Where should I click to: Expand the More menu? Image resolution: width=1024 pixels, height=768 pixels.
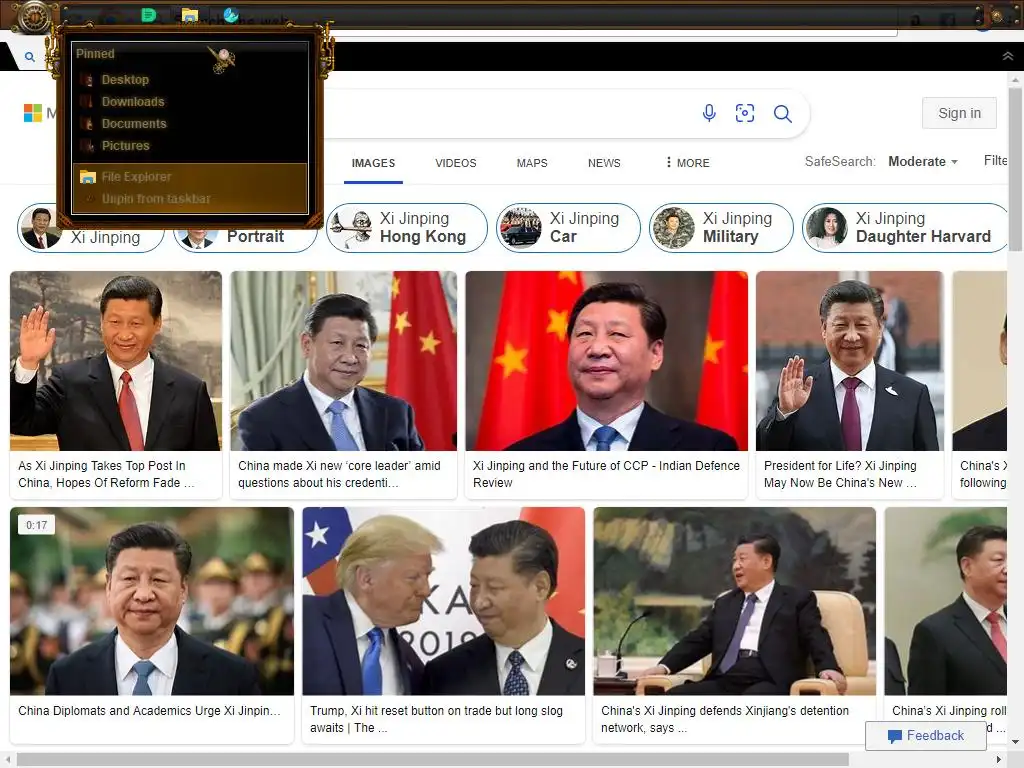click(x=687, y=163)
